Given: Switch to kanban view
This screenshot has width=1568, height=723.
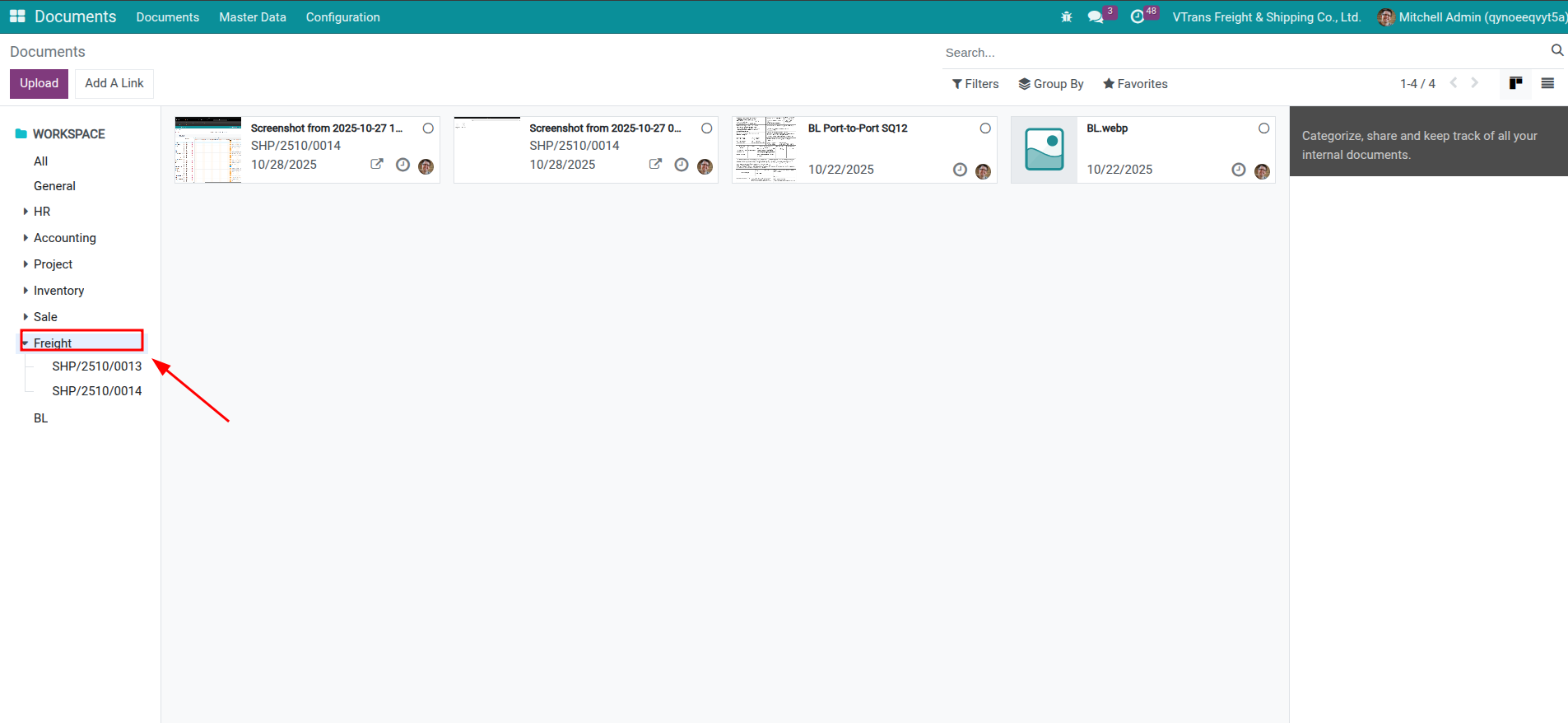Looking at the screenshot, I should click(x=1515, y=83).
